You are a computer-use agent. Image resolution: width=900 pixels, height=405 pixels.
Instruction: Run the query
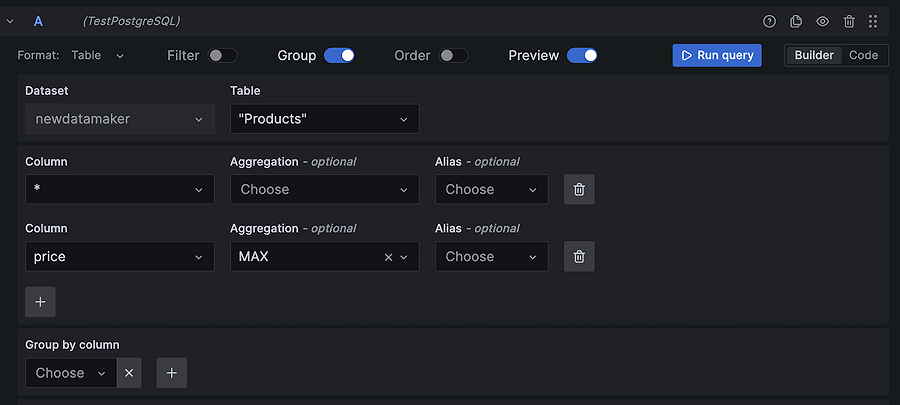click(717, 55)
